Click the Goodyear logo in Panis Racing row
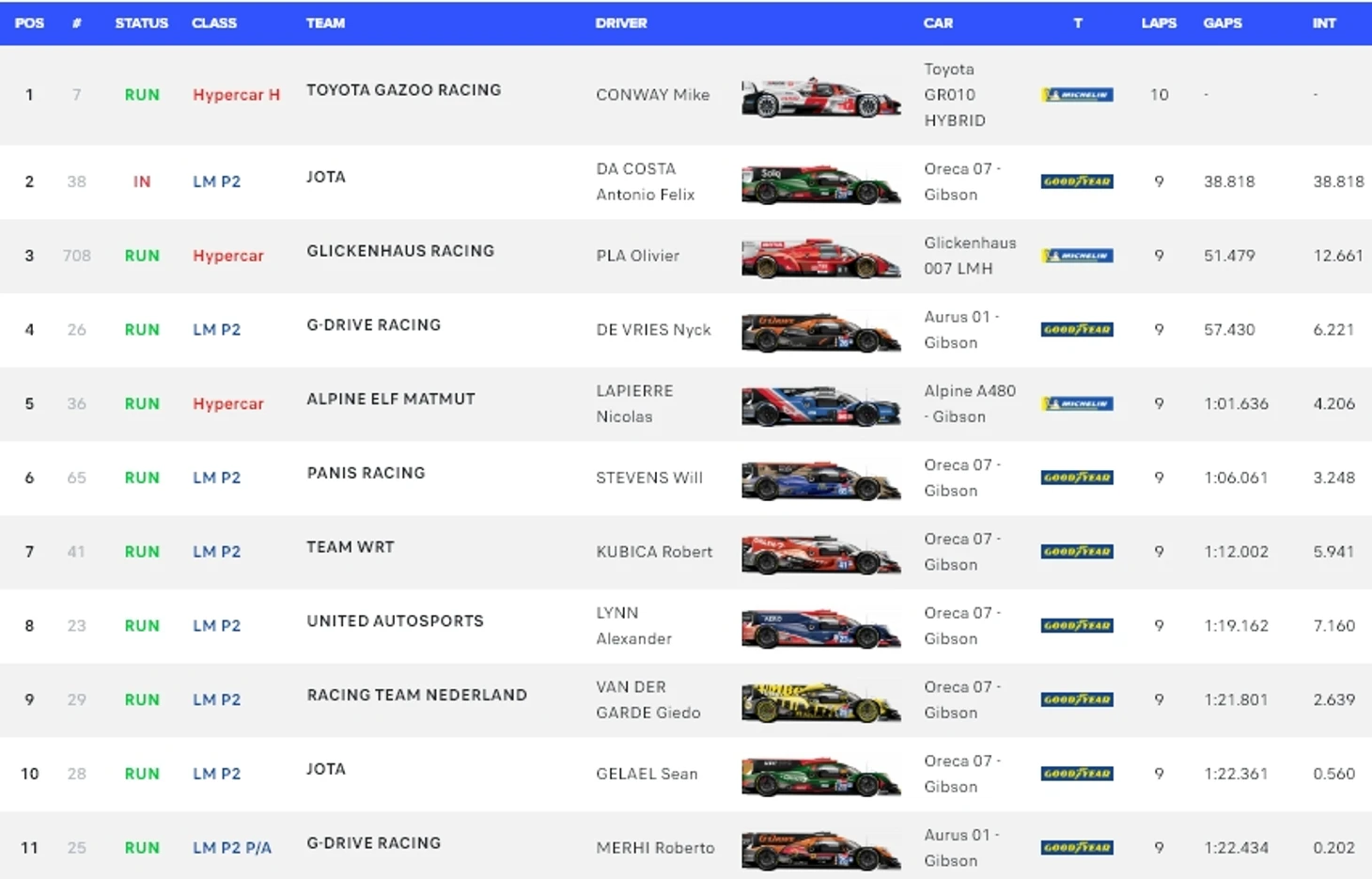This screenshot has height=879, width=1372. click(1077, 478)
